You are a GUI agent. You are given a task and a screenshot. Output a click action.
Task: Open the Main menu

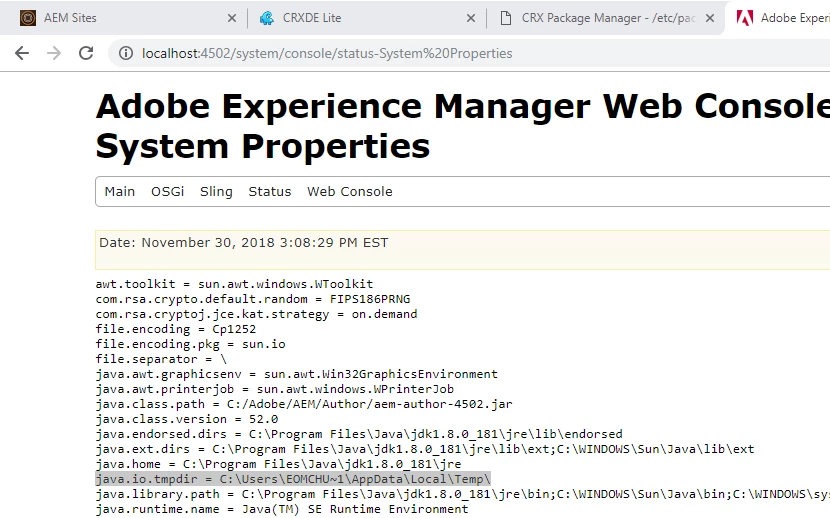coord(120,192)
